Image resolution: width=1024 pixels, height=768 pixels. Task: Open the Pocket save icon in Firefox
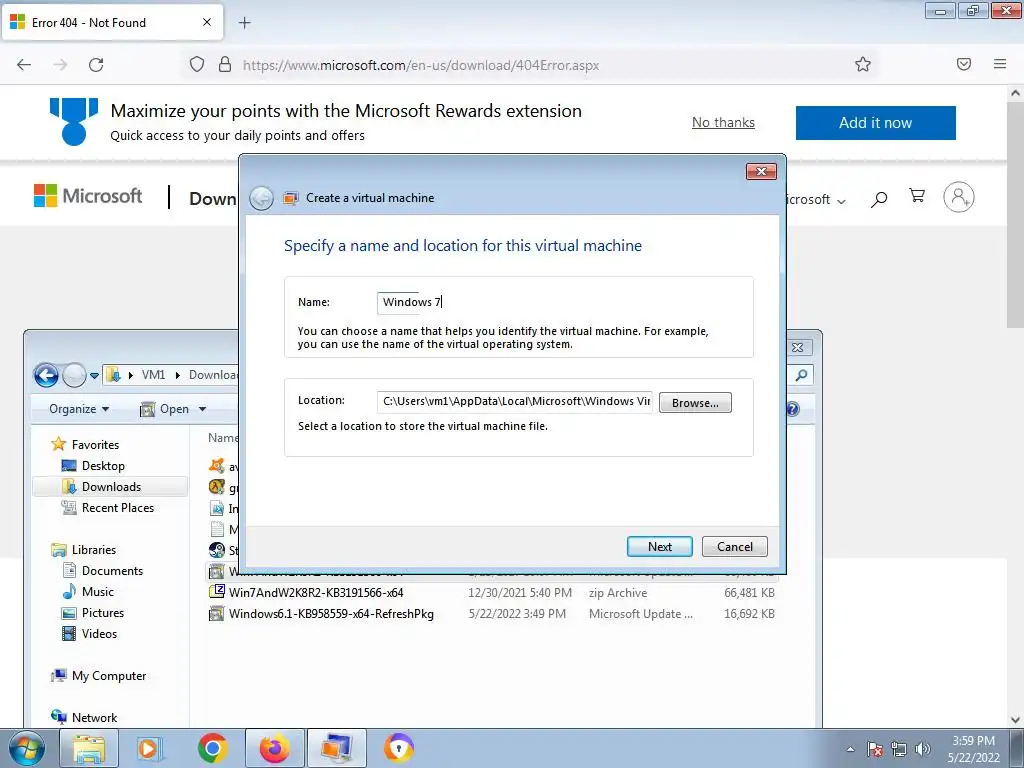click(x=964, y=64)
